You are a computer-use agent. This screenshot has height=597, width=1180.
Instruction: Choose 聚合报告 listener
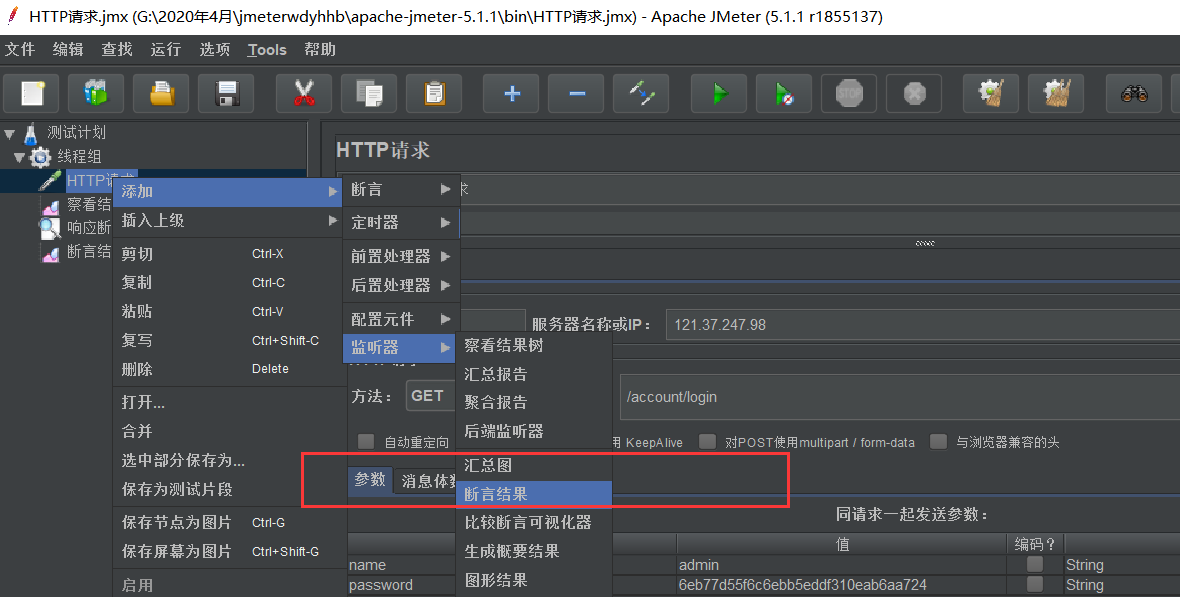coord(534,402)
